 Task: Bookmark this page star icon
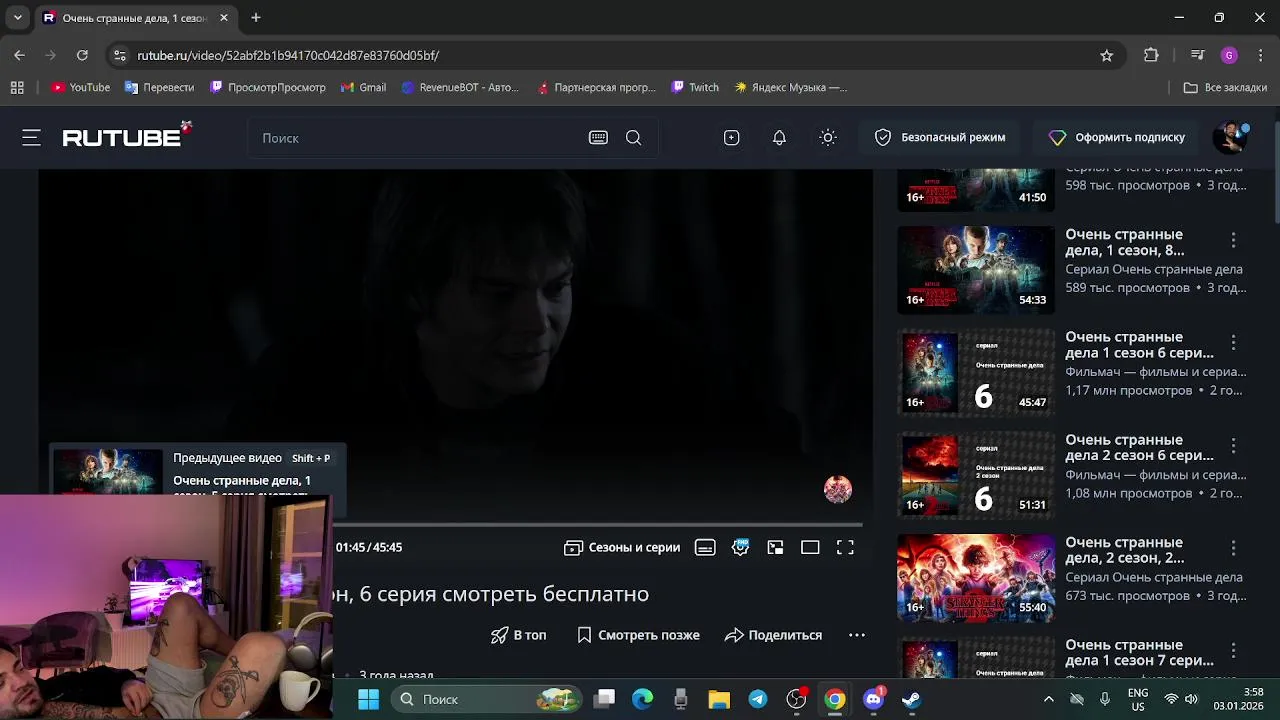pos(1106,55)
